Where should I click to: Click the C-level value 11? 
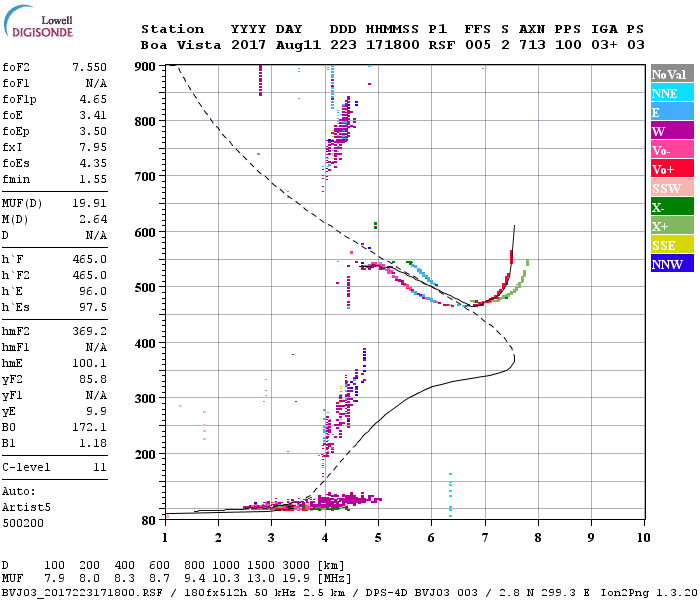100,467
